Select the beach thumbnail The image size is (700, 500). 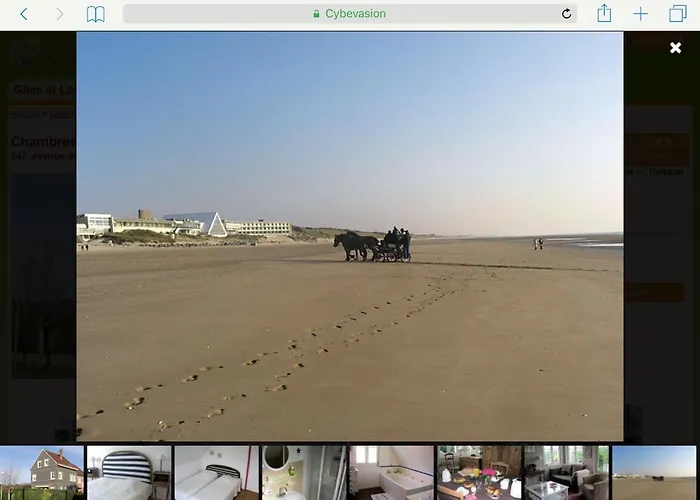point(655,473)
